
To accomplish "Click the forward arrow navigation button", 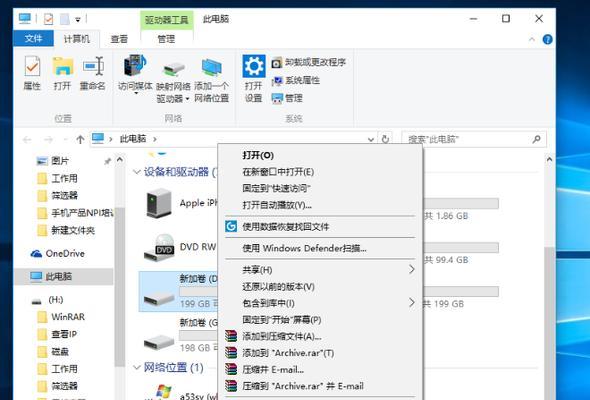I will [x=49, y=140].
